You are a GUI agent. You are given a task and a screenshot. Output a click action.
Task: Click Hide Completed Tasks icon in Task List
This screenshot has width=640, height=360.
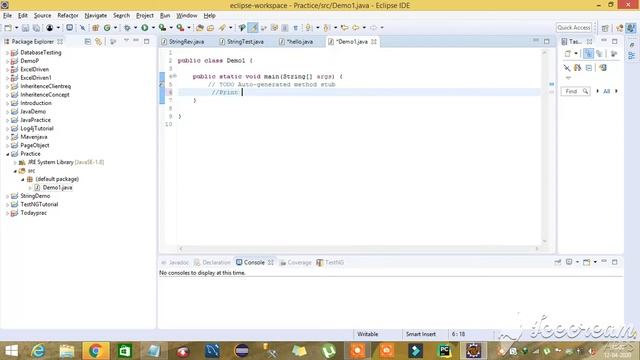(x=567, y=68)
